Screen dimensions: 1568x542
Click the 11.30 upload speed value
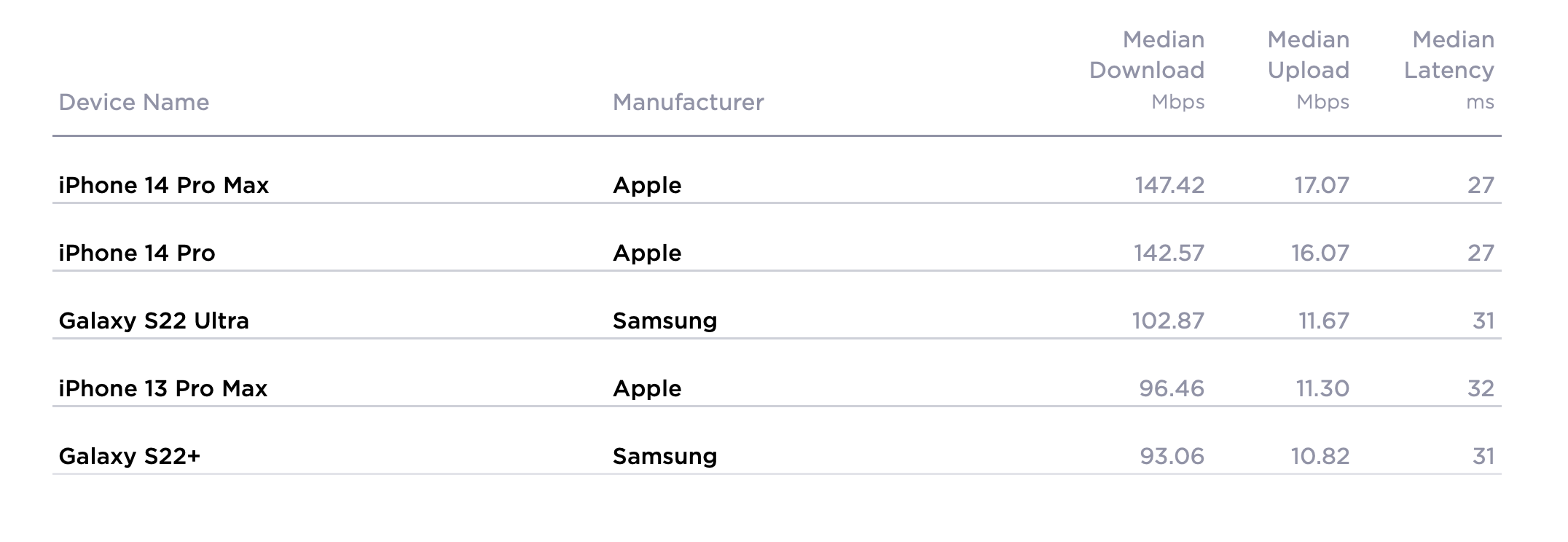click(1322, 388)
